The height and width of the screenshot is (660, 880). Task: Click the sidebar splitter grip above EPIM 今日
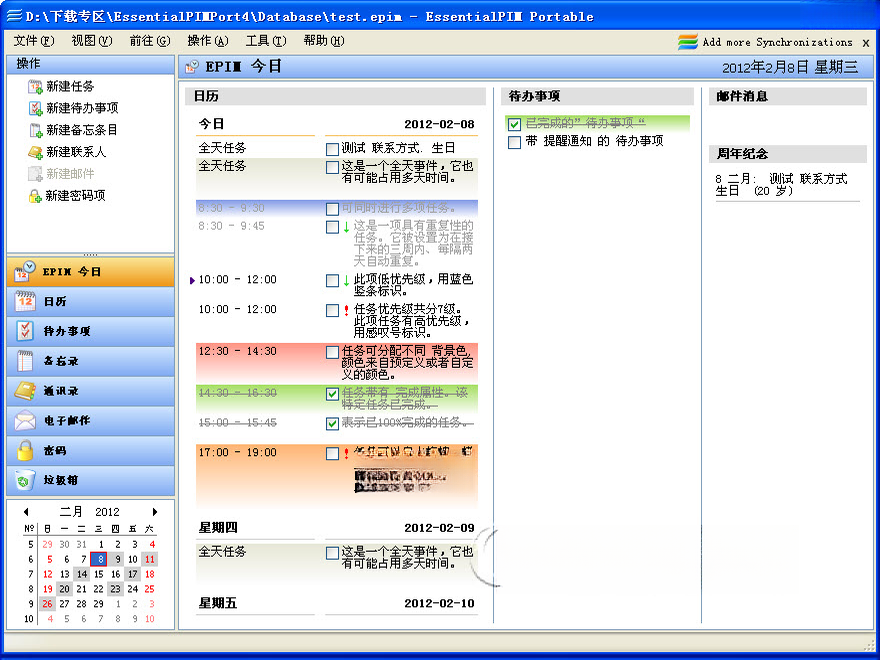[90, 254]
